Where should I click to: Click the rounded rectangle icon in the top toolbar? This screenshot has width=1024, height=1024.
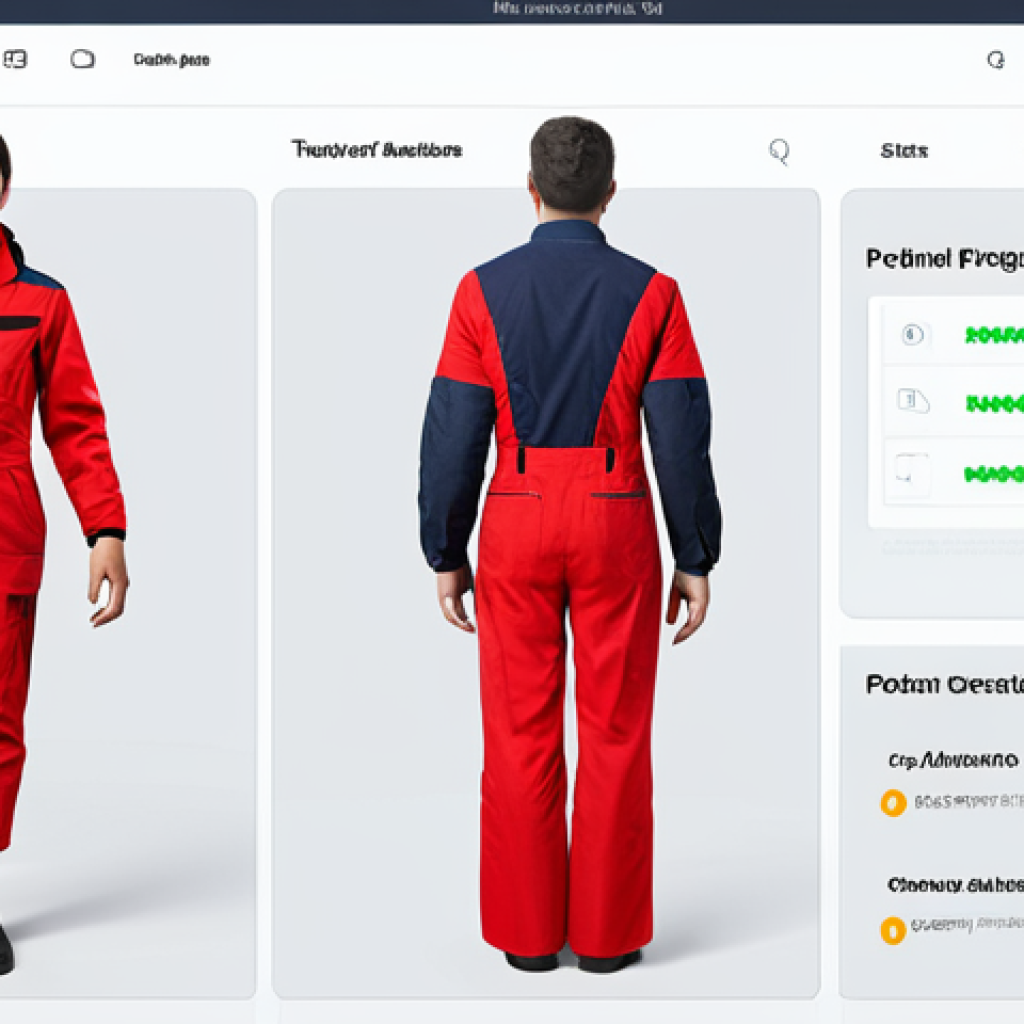[82, 59]
